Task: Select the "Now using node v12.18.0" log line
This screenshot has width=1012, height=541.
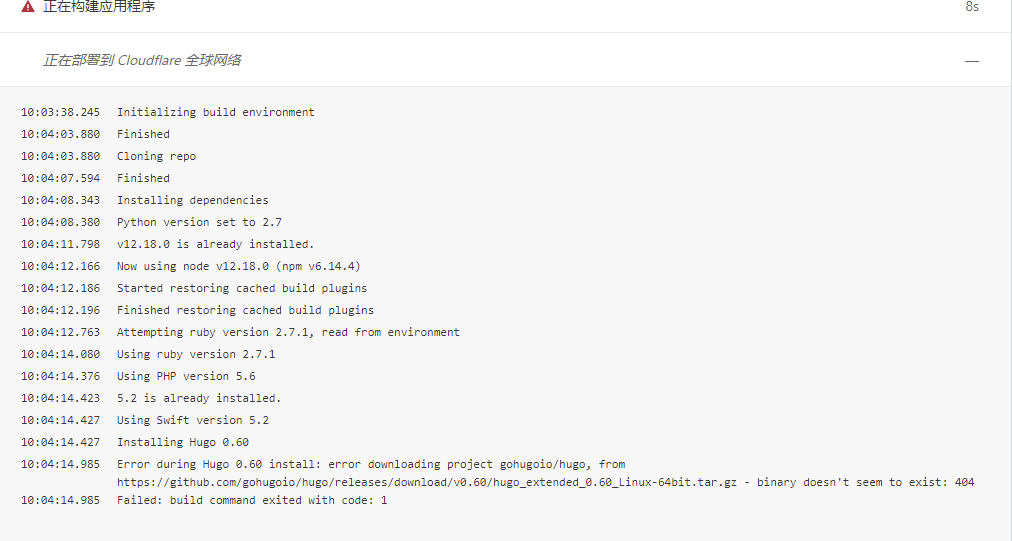Action: (238, 266)
